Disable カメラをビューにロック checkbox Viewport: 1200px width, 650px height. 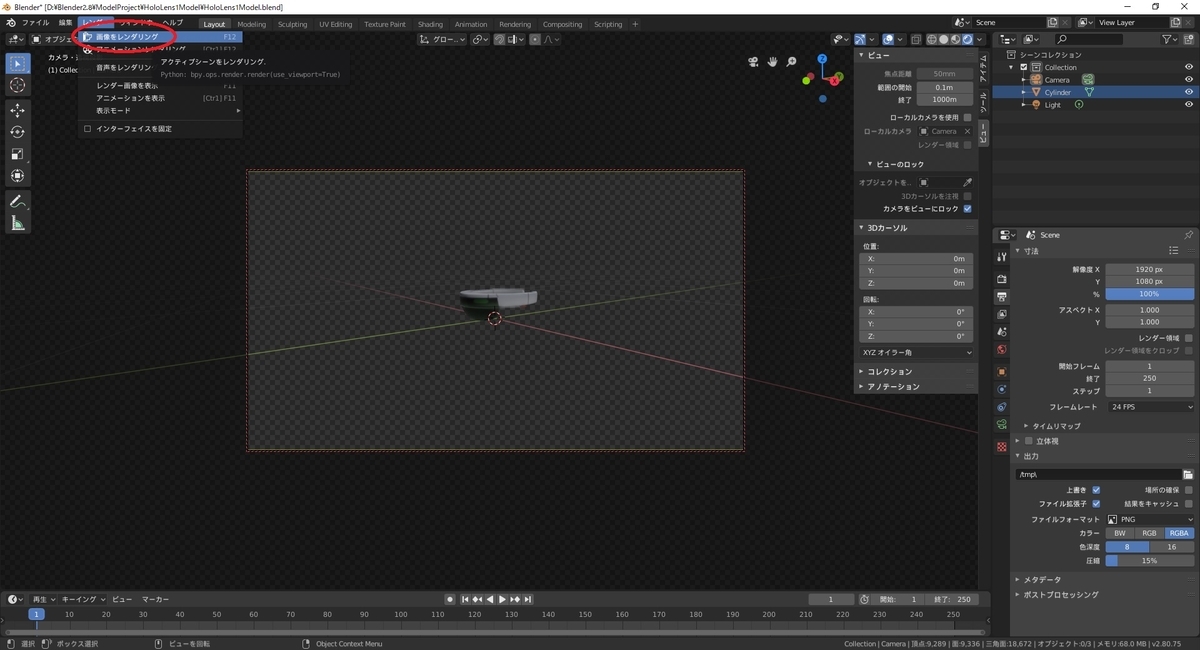(967, 208)
